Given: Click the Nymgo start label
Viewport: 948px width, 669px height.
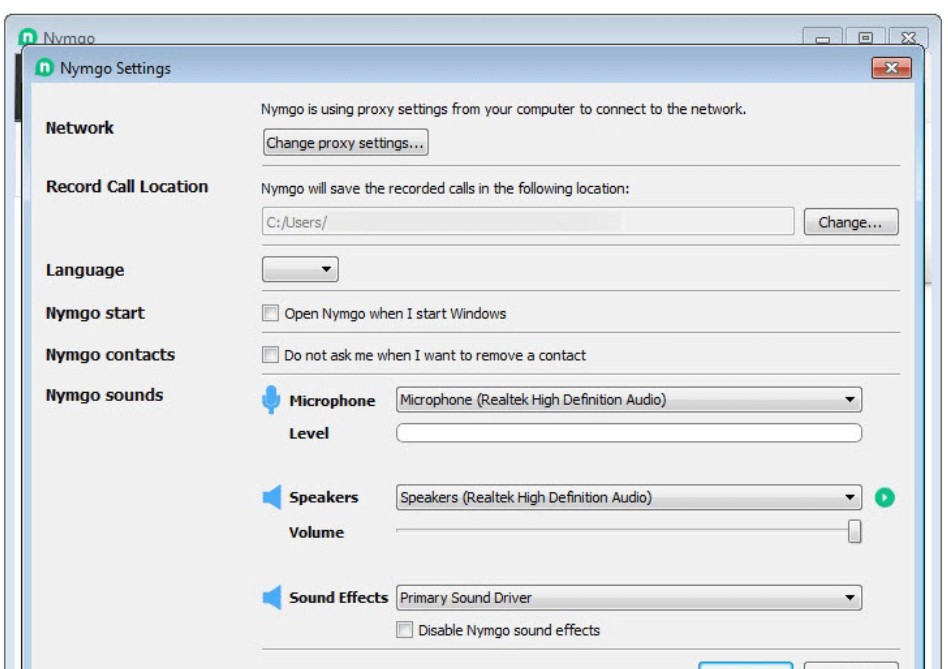Looking at the screenshot, I should point(96,312).
